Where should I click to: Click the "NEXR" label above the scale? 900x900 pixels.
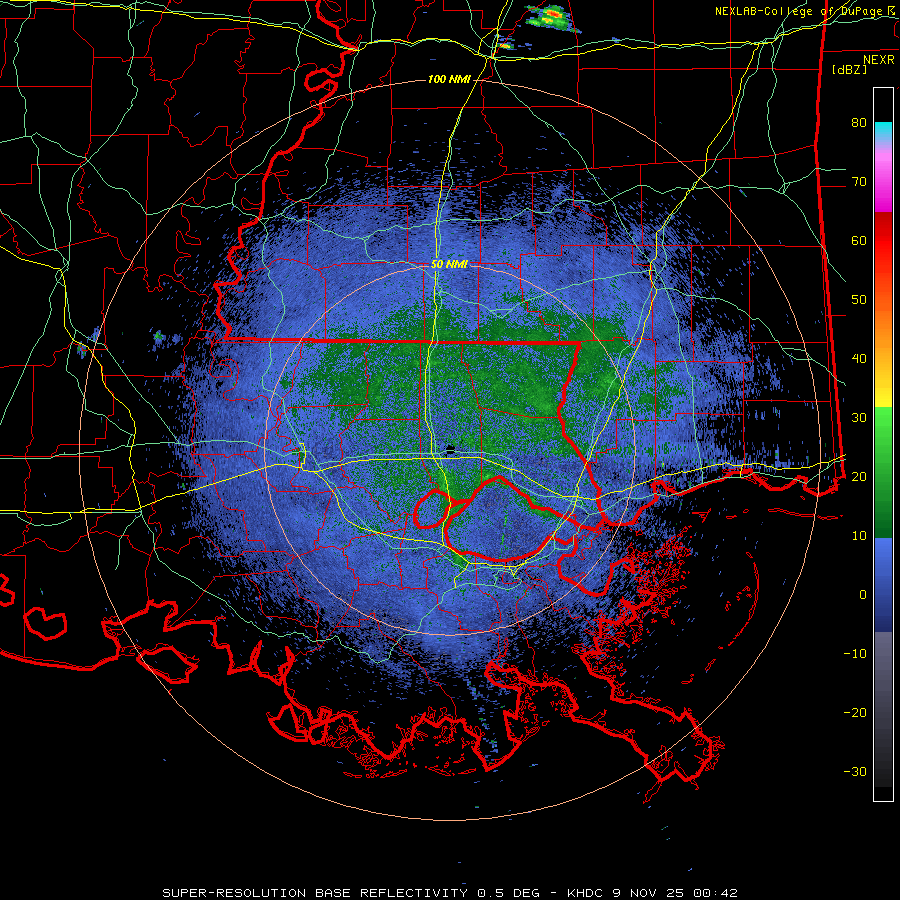click(879, 60)
